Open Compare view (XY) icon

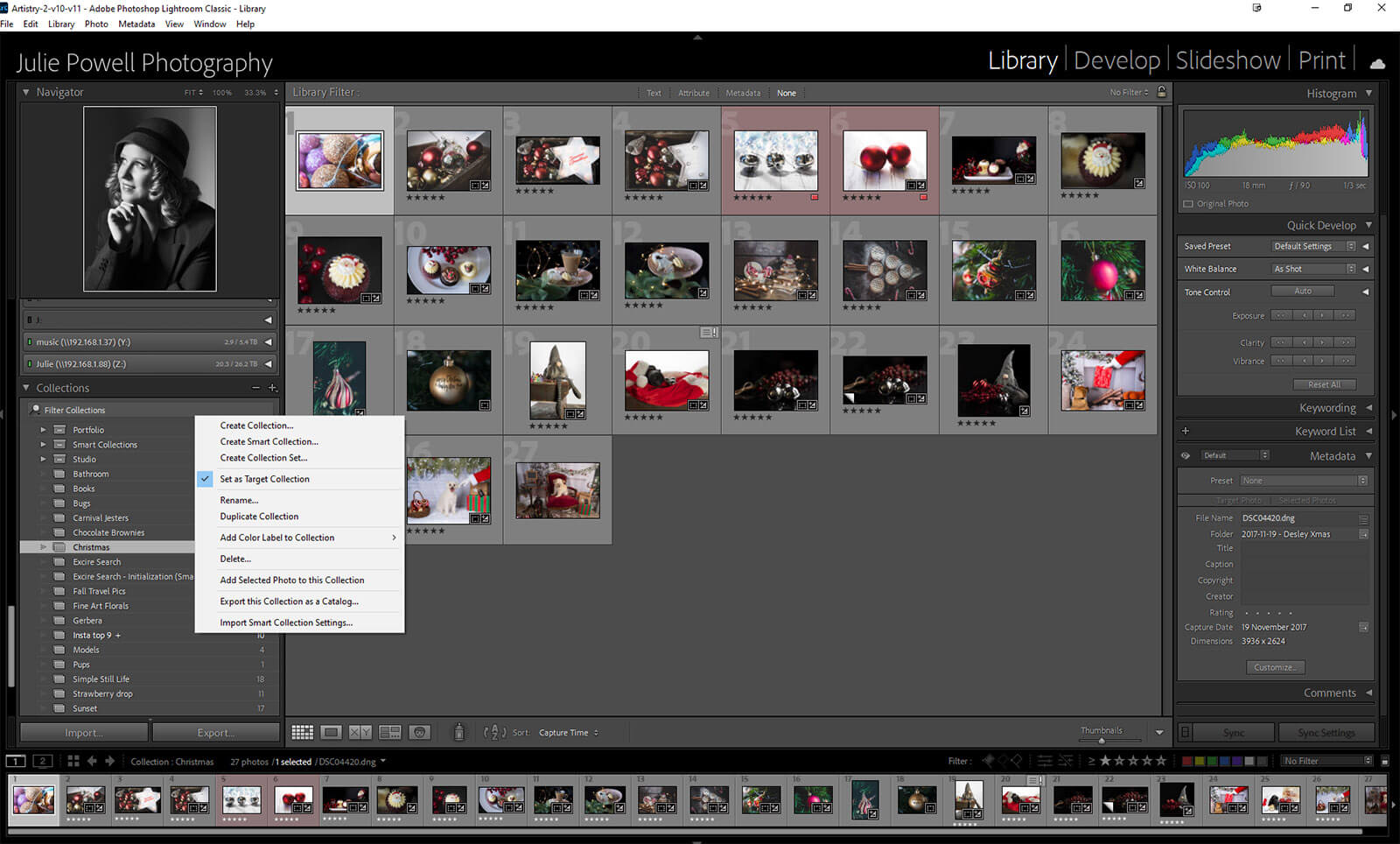click(360, 733)
